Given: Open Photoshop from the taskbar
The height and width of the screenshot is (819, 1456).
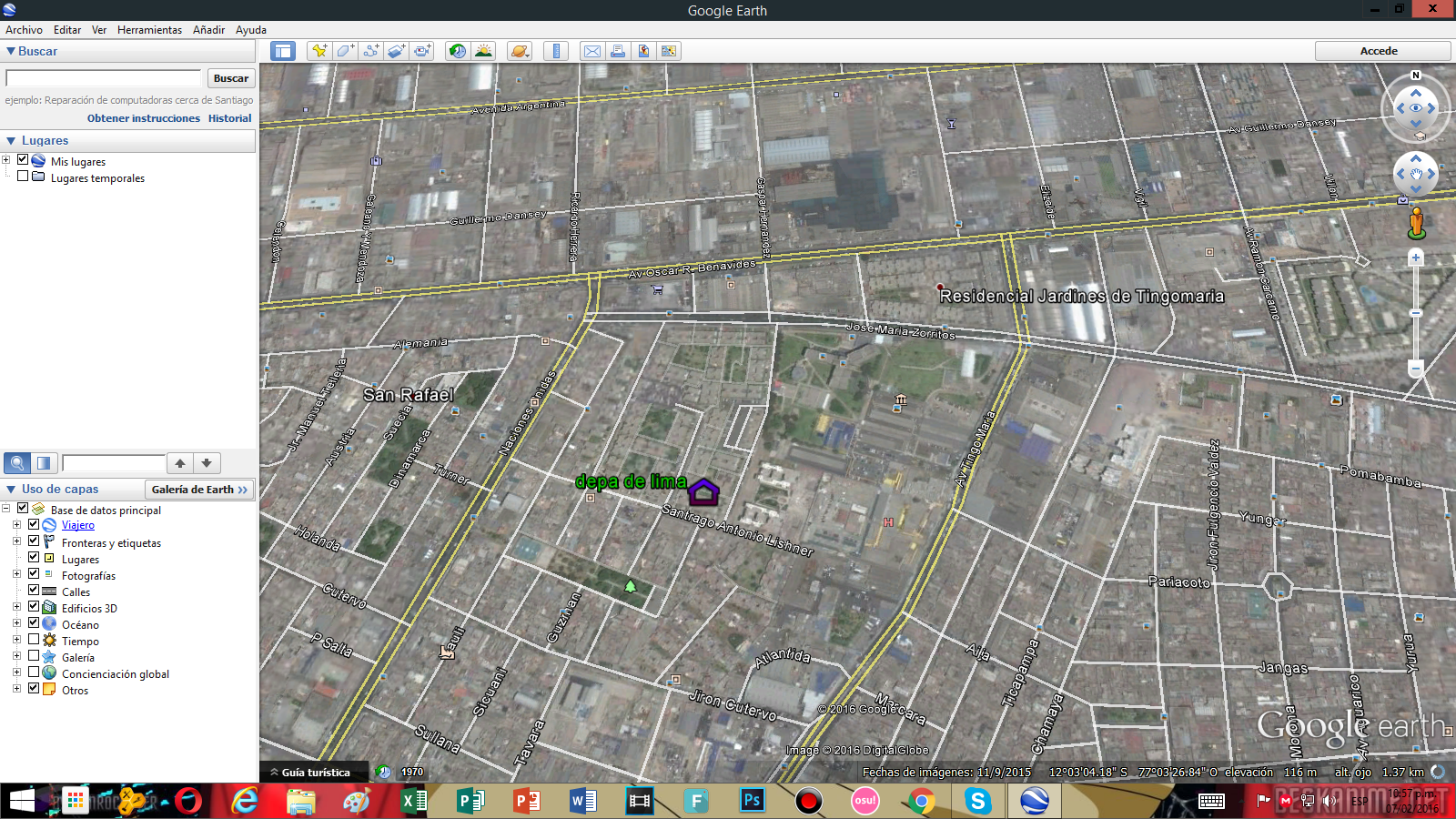Looking at the screenshot, I should 752,801.
